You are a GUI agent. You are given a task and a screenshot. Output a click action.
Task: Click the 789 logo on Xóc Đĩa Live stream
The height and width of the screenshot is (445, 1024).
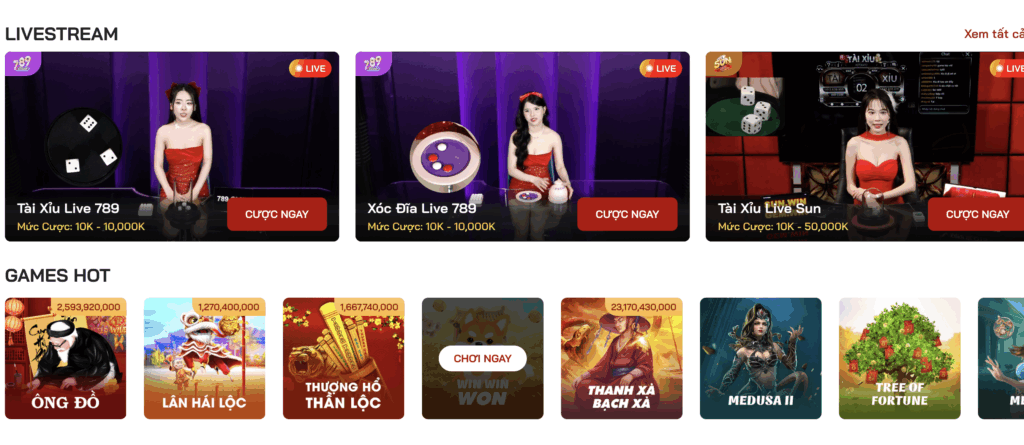tap(373, 64)
